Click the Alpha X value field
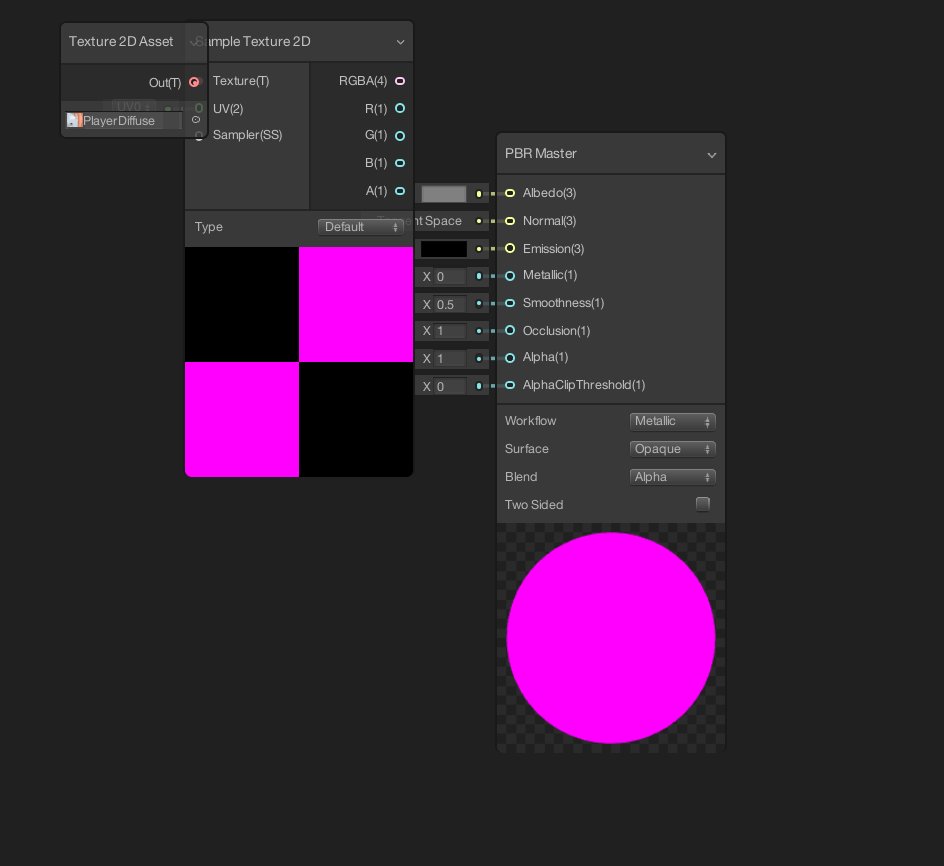The height and width of the screenshot is (866, 944). click(450, 358)
